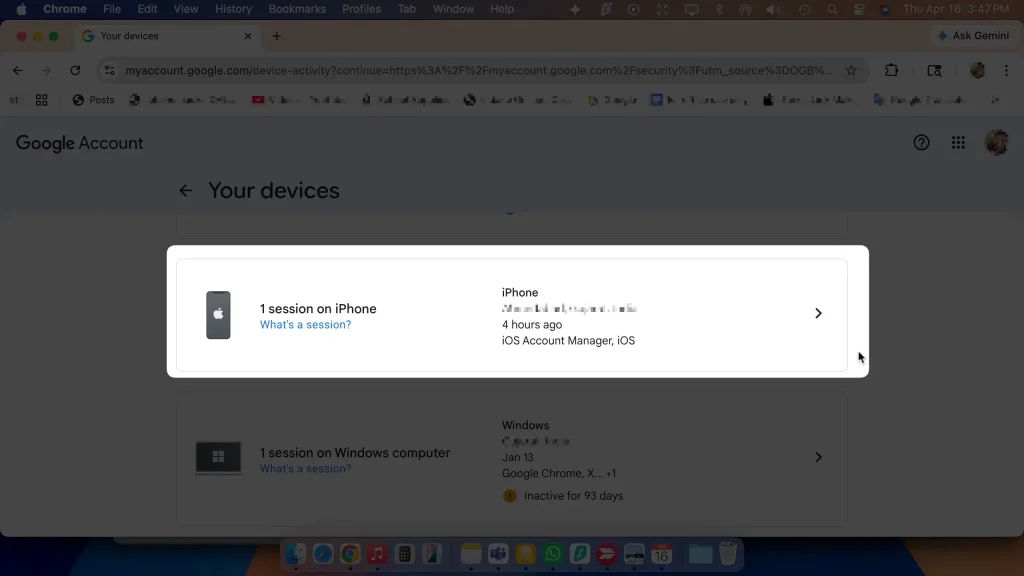The height and width of the screenshot is (576, 1024).
Task: Open the View menu
Action: tap(185, 9)
